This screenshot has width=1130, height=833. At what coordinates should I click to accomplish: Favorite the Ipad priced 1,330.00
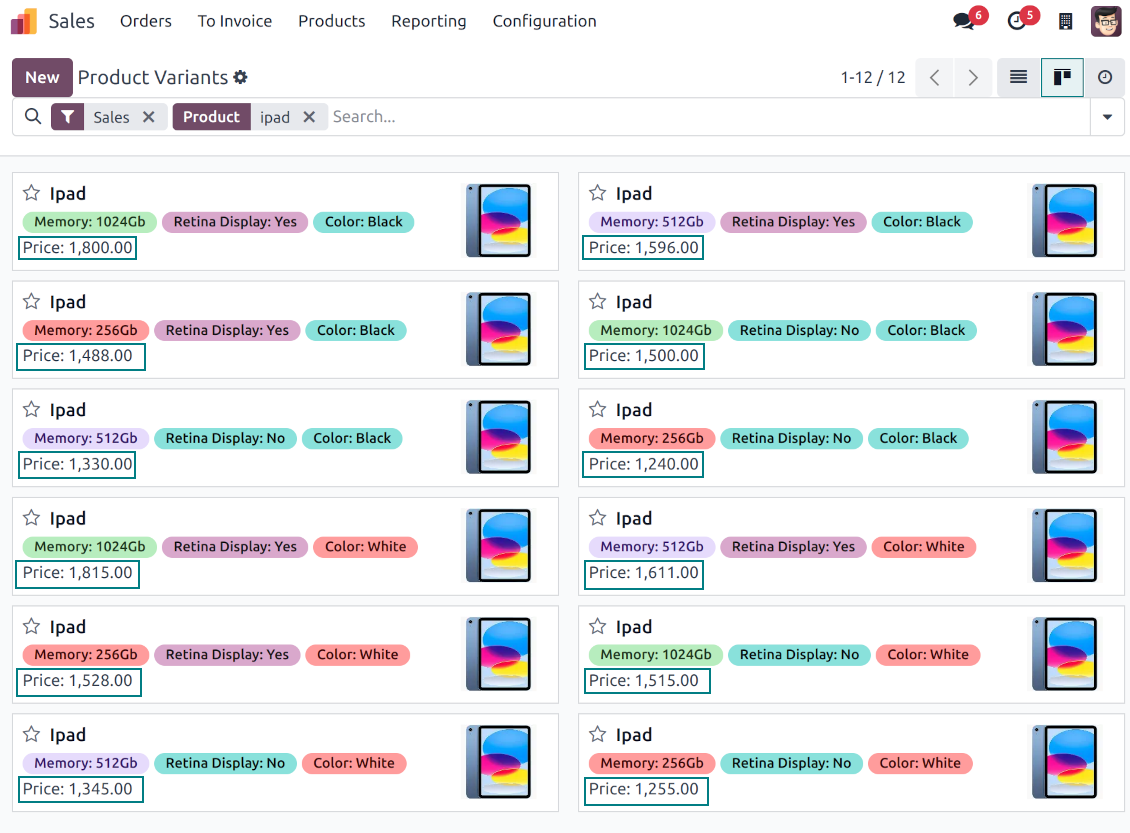[x=31, y=409]
